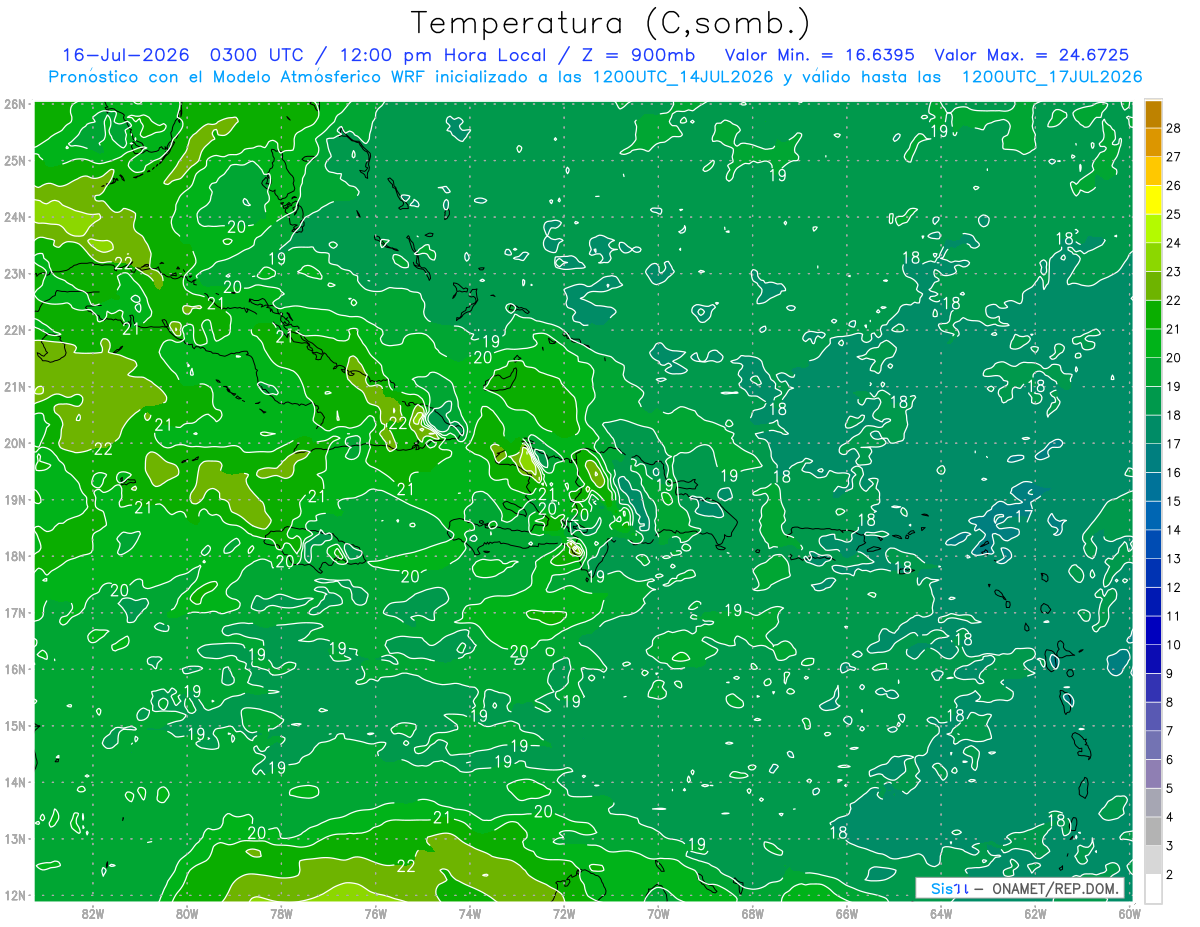Click the '66W' longitude axis label
This screenshot has width=1200, height=927.
tap(846, 912)
